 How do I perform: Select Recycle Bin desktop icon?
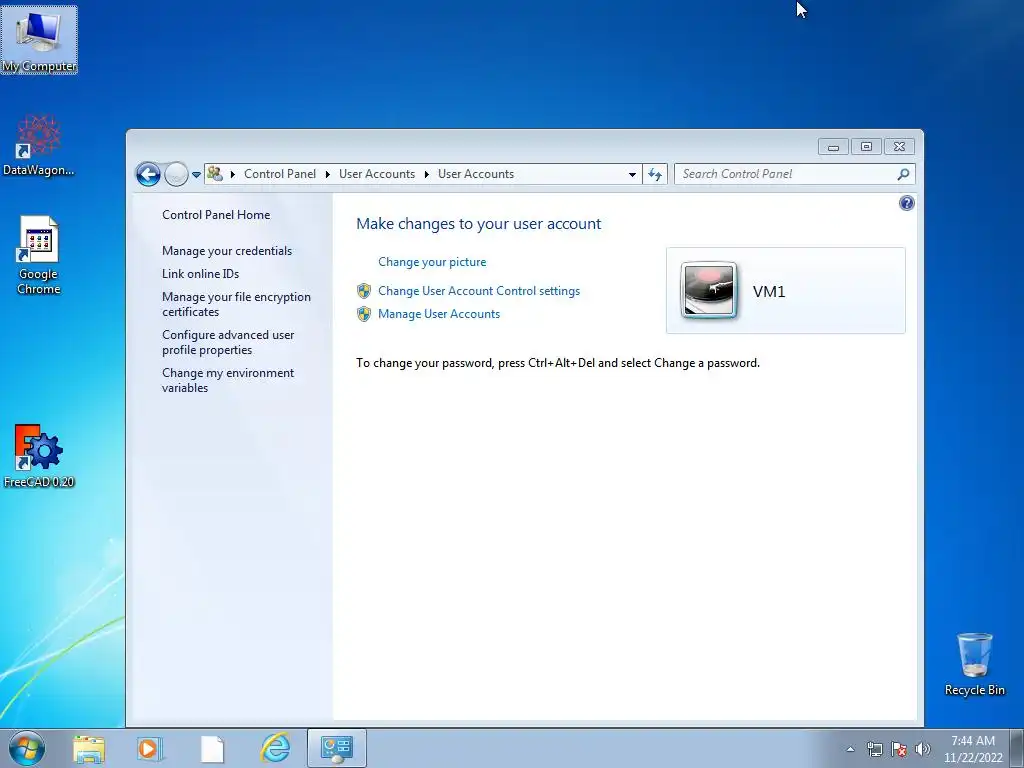pos(974,664)
